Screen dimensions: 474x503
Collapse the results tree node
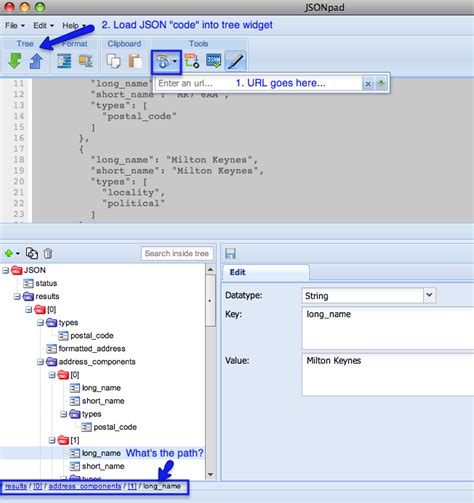tap(17, 296)
